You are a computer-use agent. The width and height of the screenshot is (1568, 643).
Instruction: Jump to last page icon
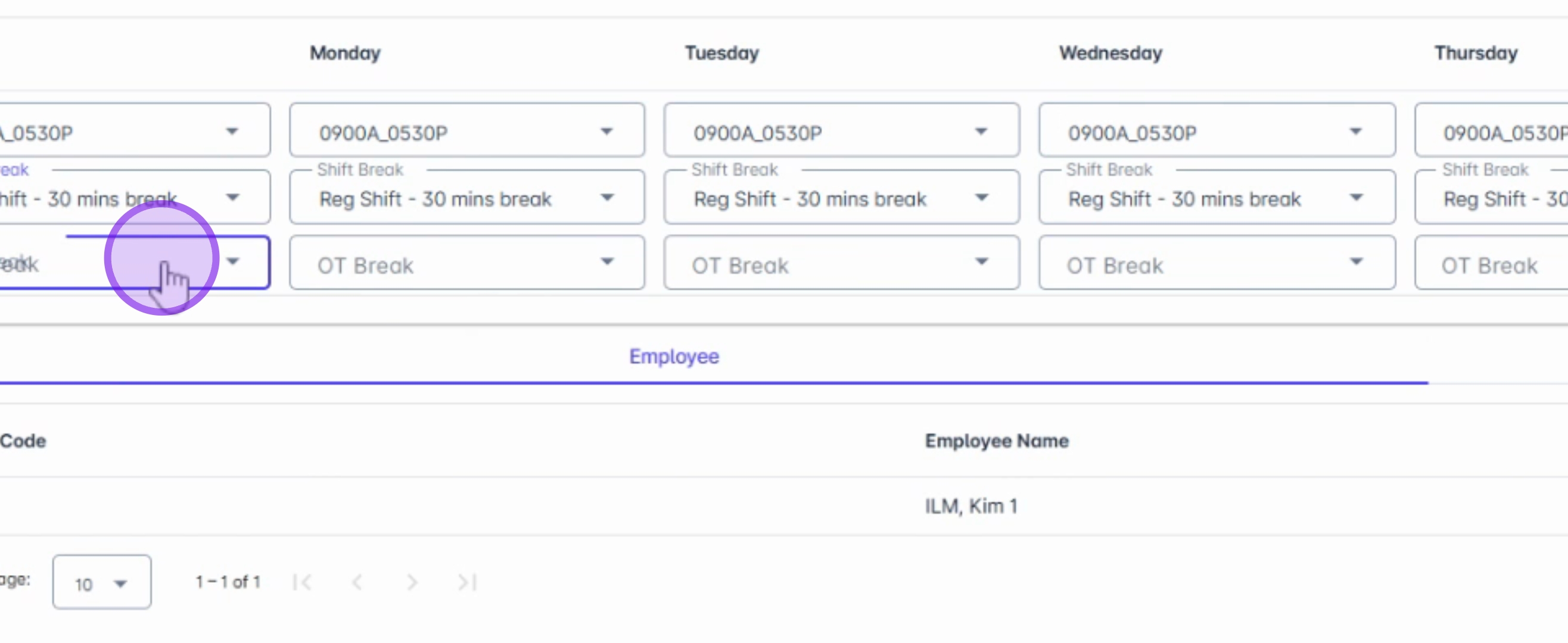coord(467,582)
